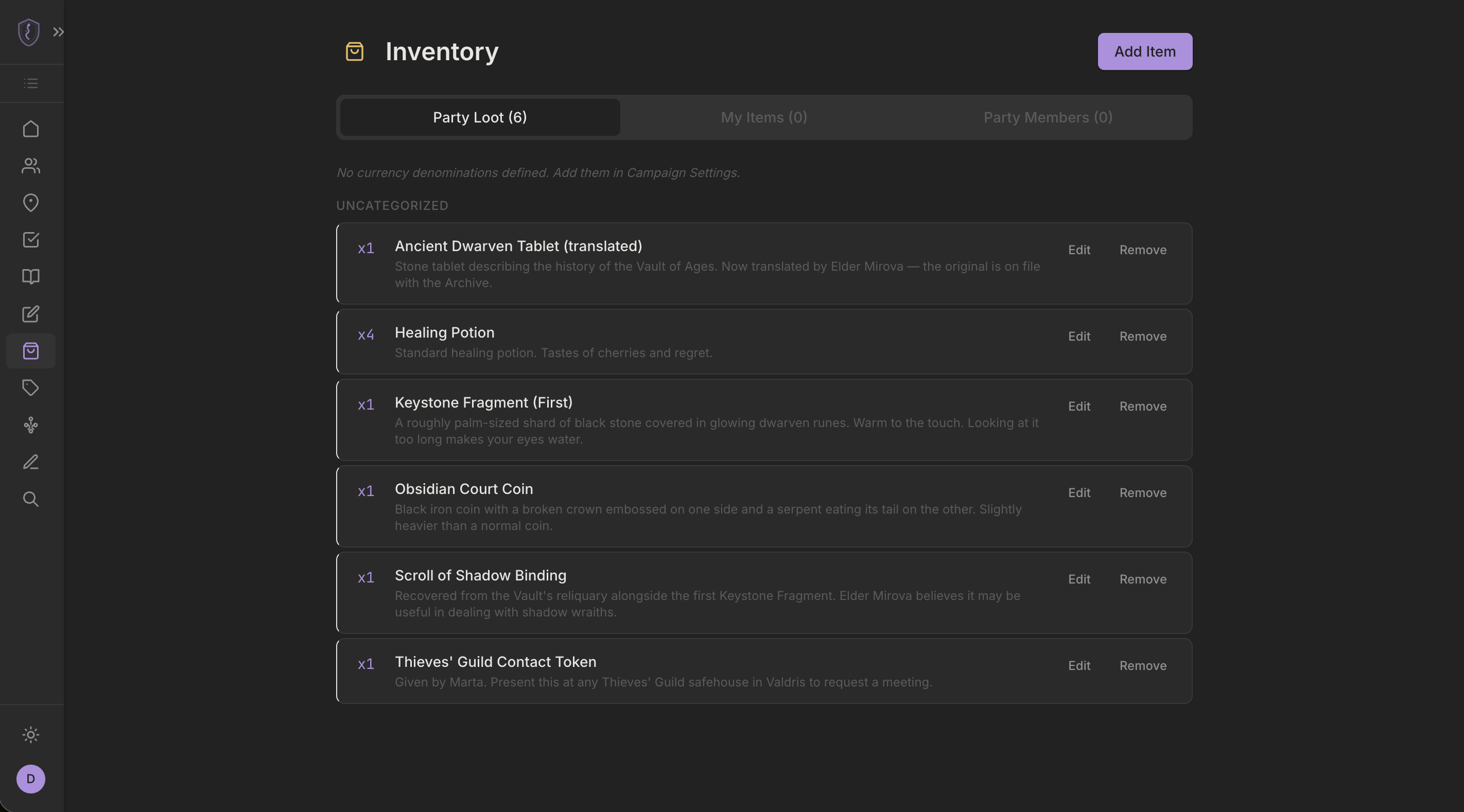1464x812 pixels.
Task: Edit the Ancient Dwarven Tablet item
Action: pyautogui.click(x=1078, y=250)
